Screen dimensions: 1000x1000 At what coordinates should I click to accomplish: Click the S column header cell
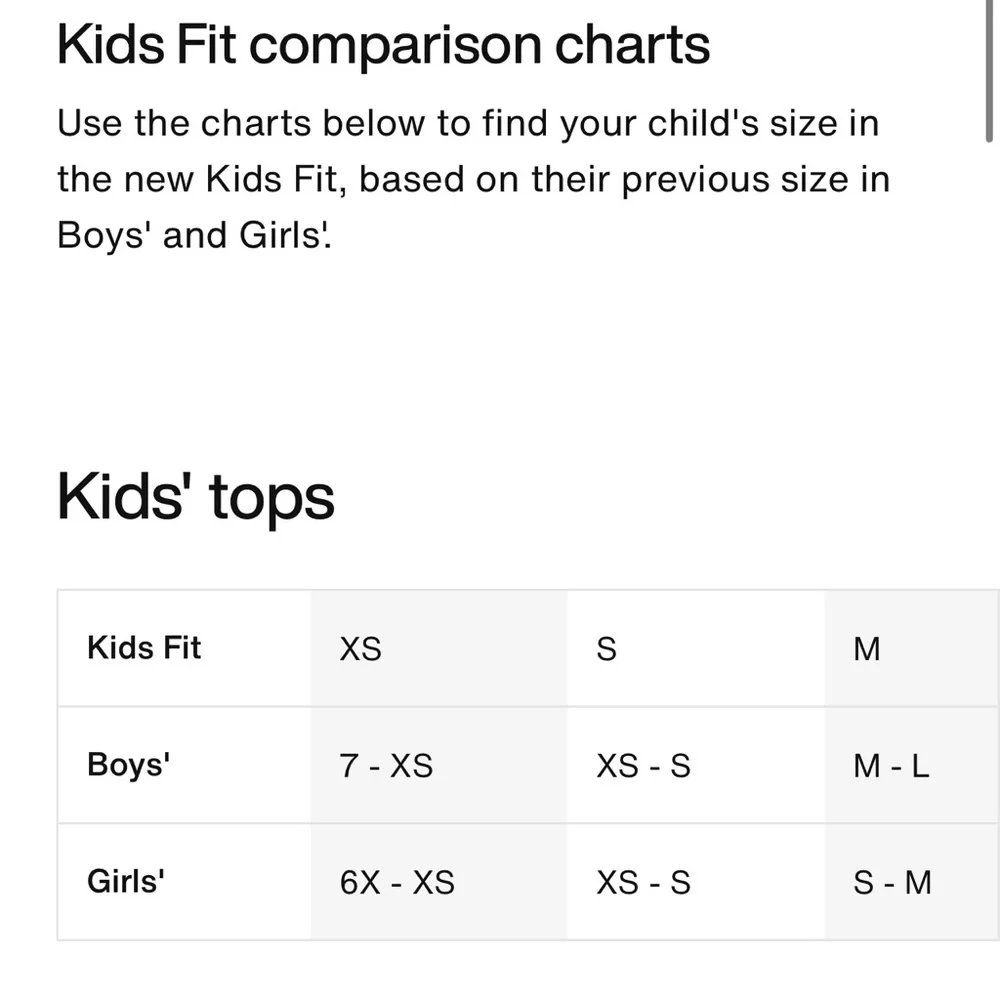point(696,648)
